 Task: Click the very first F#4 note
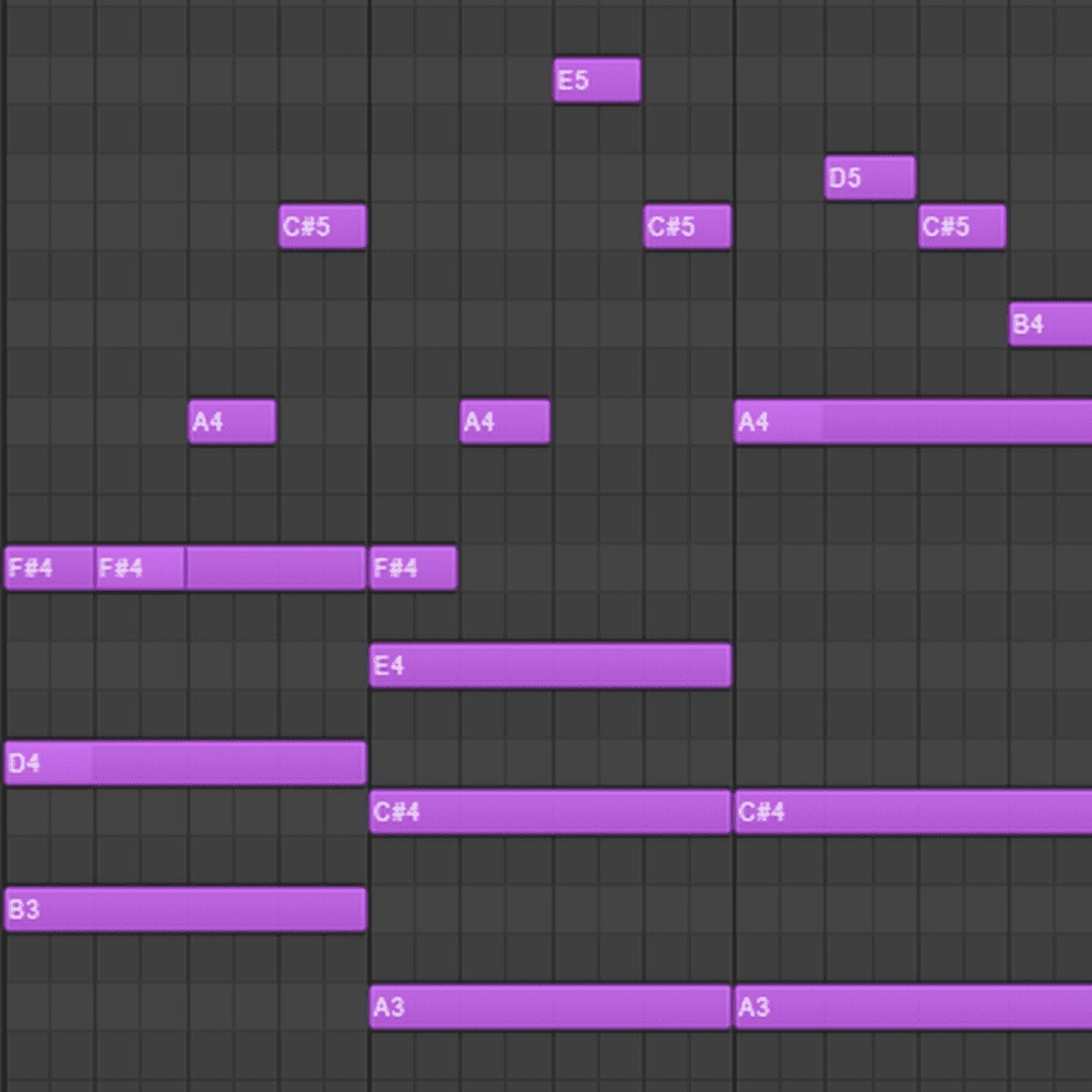point(49,568)
